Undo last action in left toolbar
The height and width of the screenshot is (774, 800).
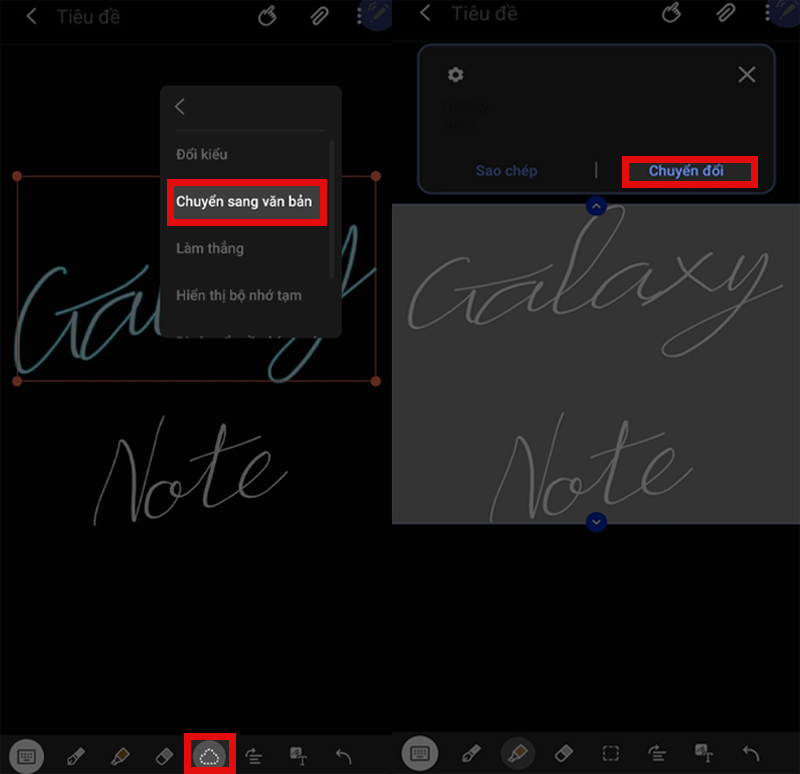pyautogui.click(x=343, y=756)
